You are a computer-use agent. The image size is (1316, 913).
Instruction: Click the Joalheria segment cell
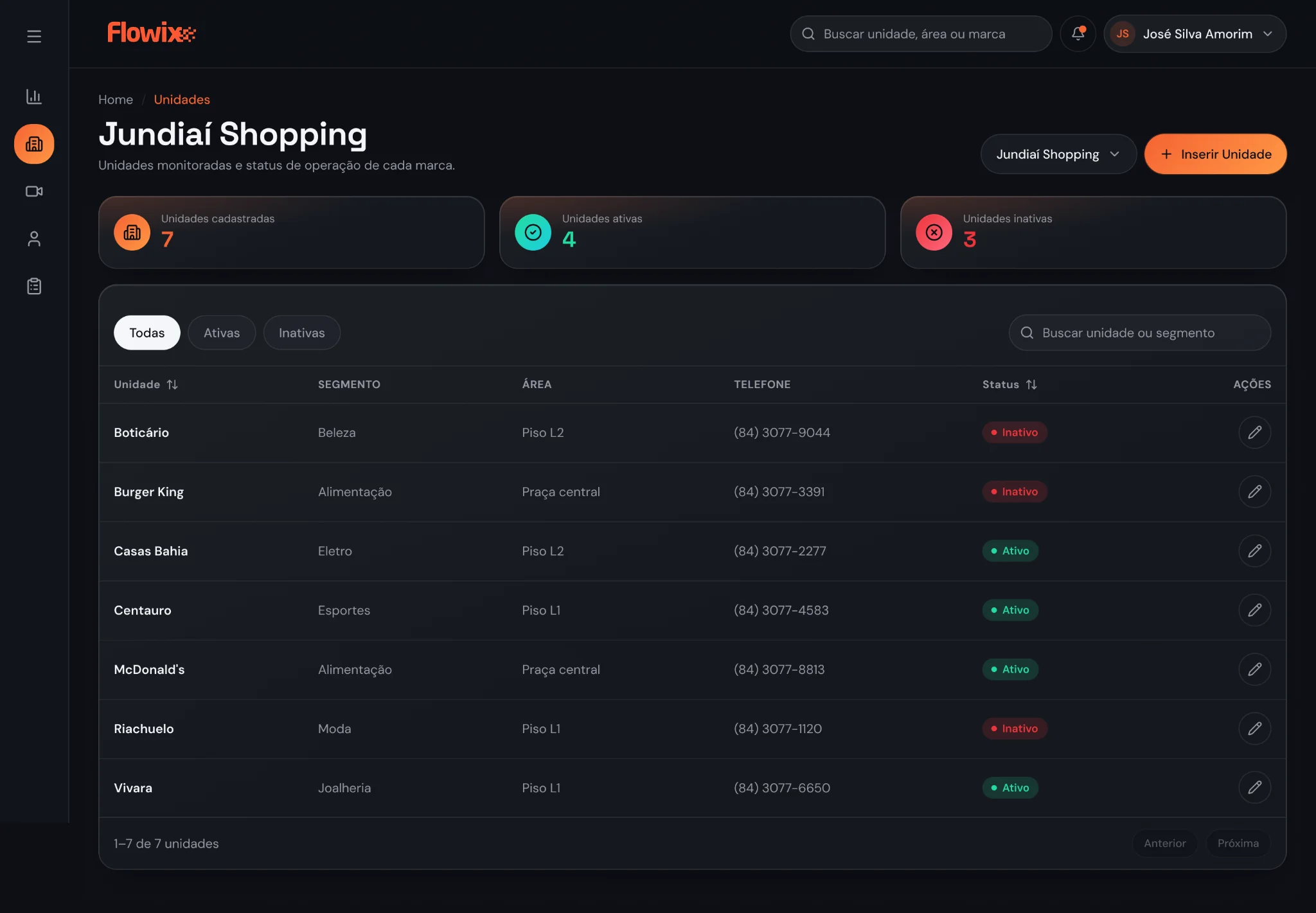[344, 788]
